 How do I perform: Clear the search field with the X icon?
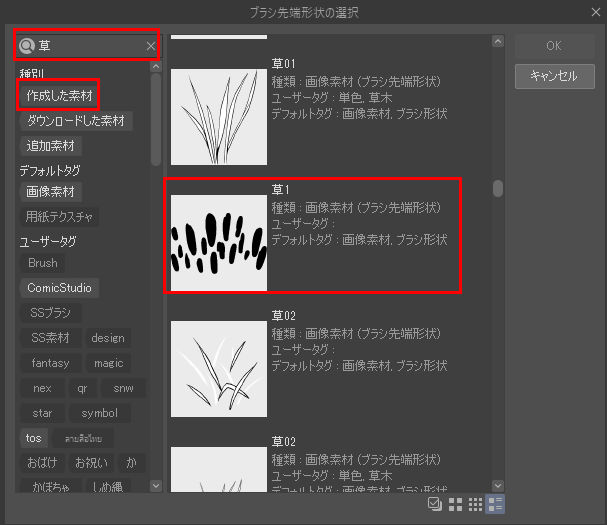pos(151,46)
